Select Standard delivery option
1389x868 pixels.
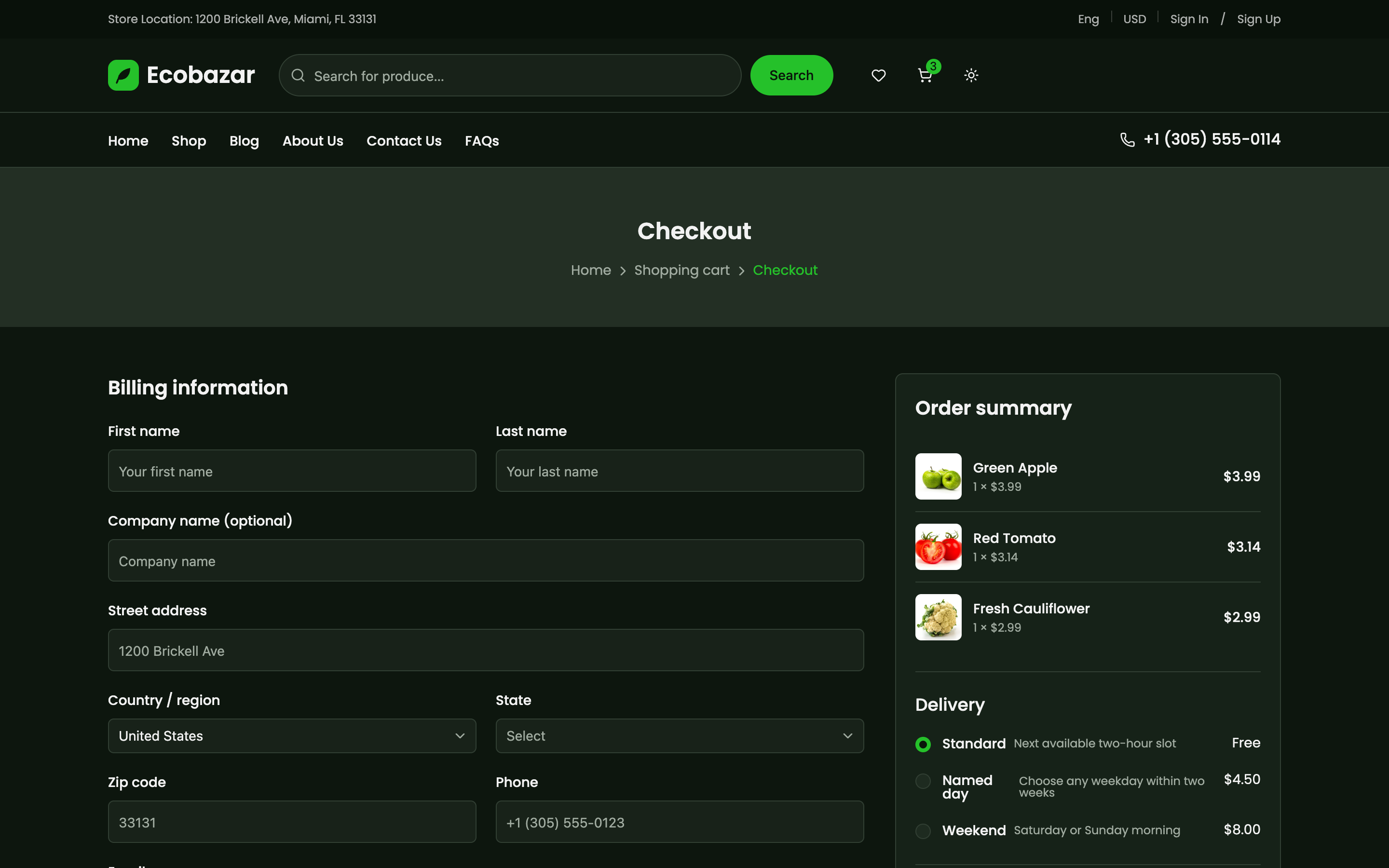point(923,744)
